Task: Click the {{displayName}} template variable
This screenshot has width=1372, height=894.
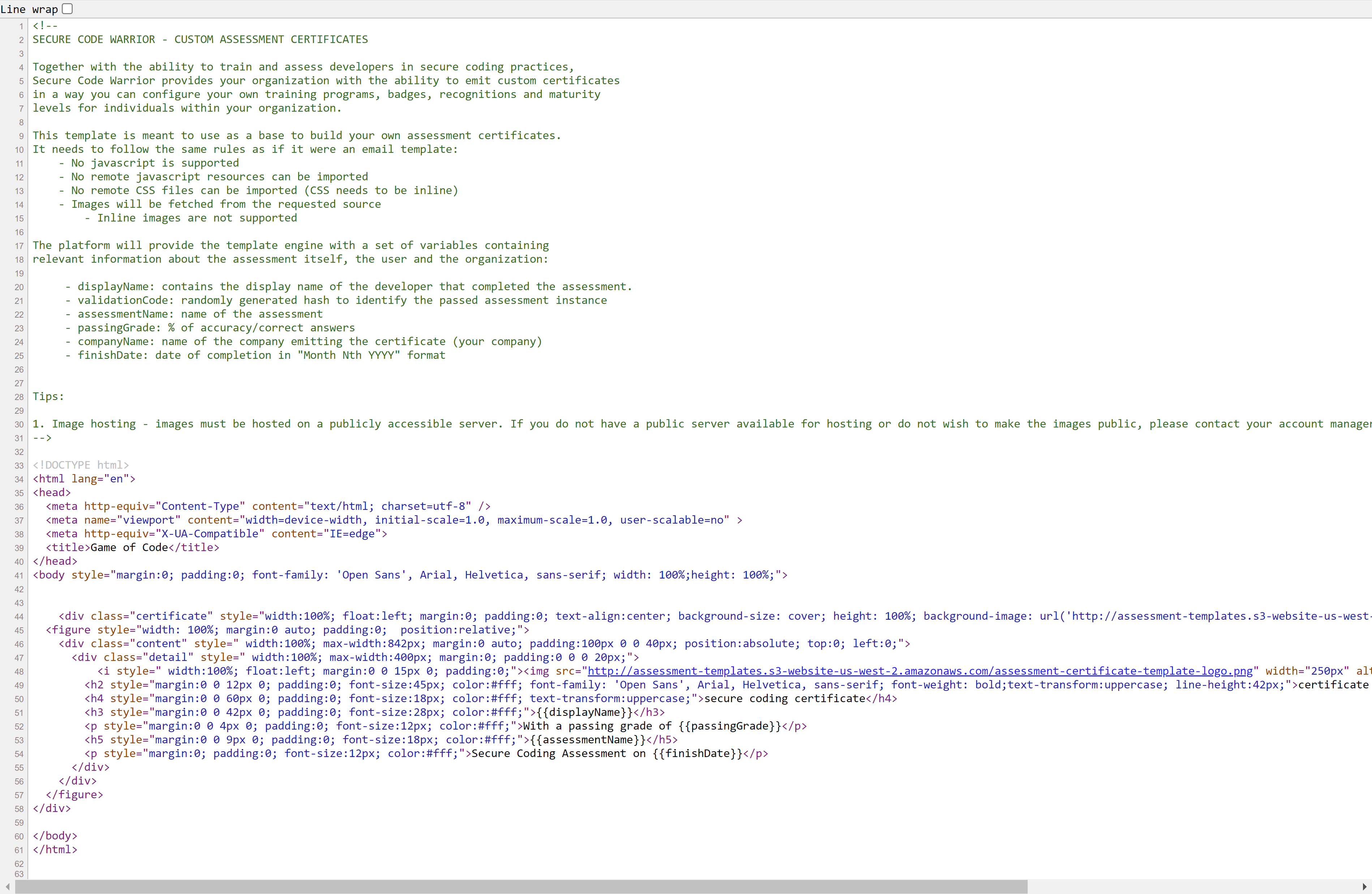Action: point(585,713)
